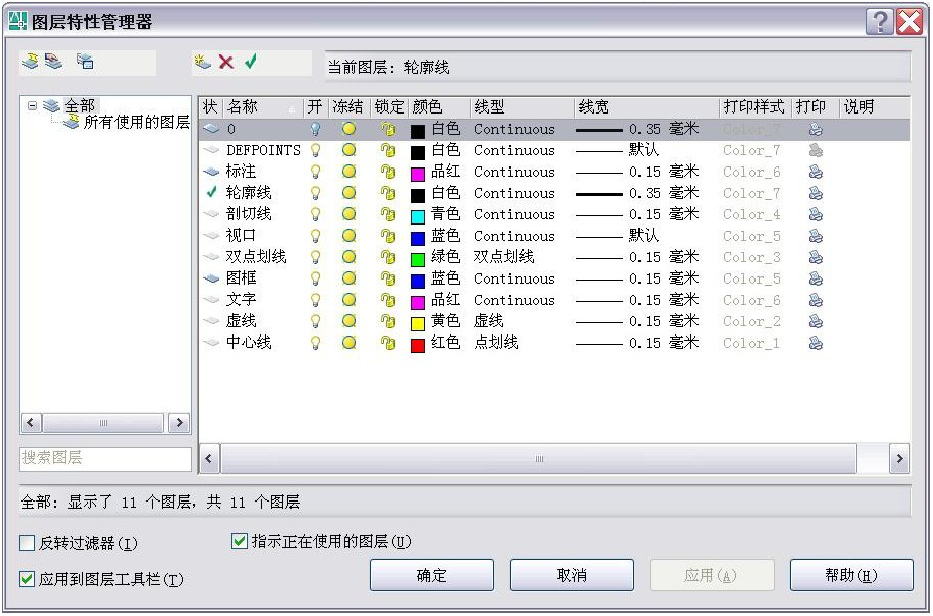Select the 所有使用的图层 filter tree item

[x=137, y=122]
